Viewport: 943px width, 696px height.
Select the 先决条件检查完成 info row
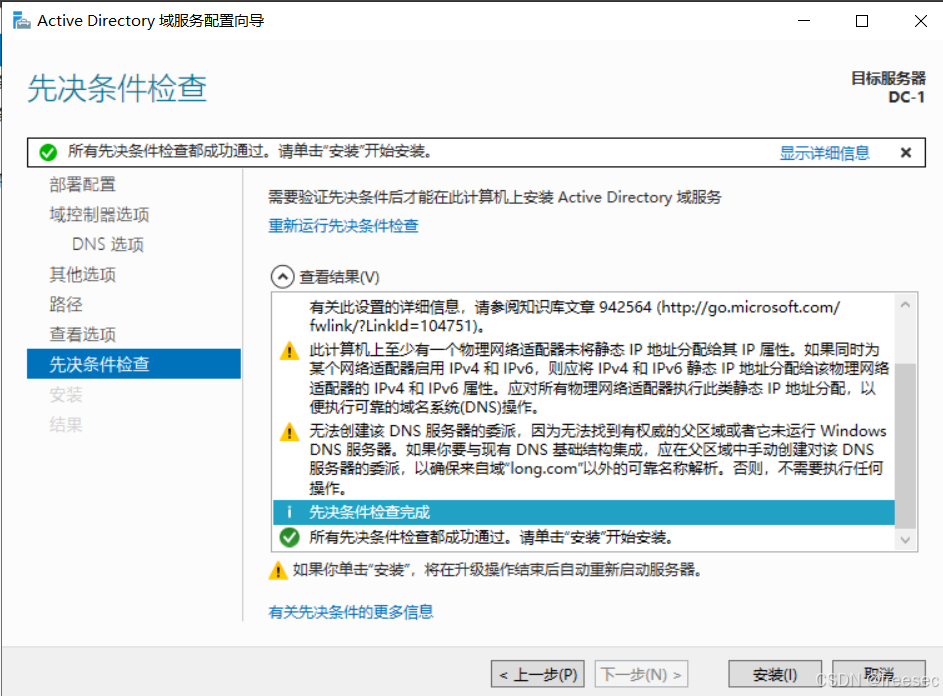tap(583, 513)
